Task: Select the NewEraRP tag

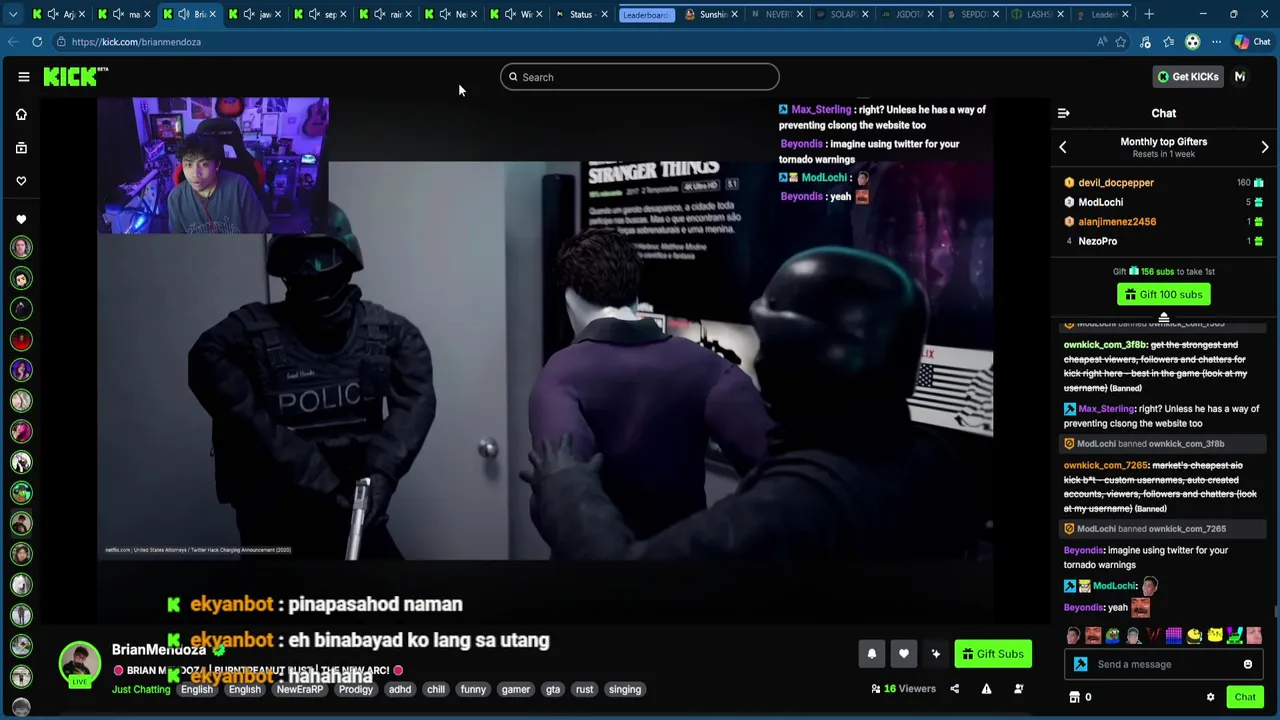Action: point(300,689)
